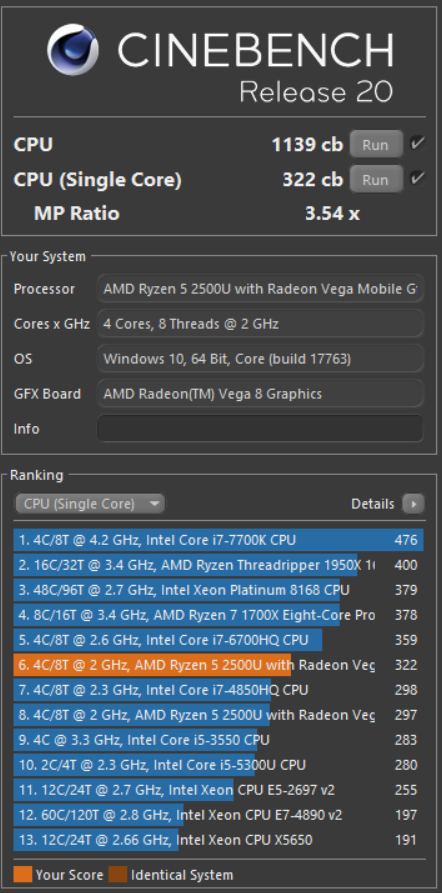442x893 pixels.
Task: Click the Details label in Ranking
Action: click(x=373, y=504)
